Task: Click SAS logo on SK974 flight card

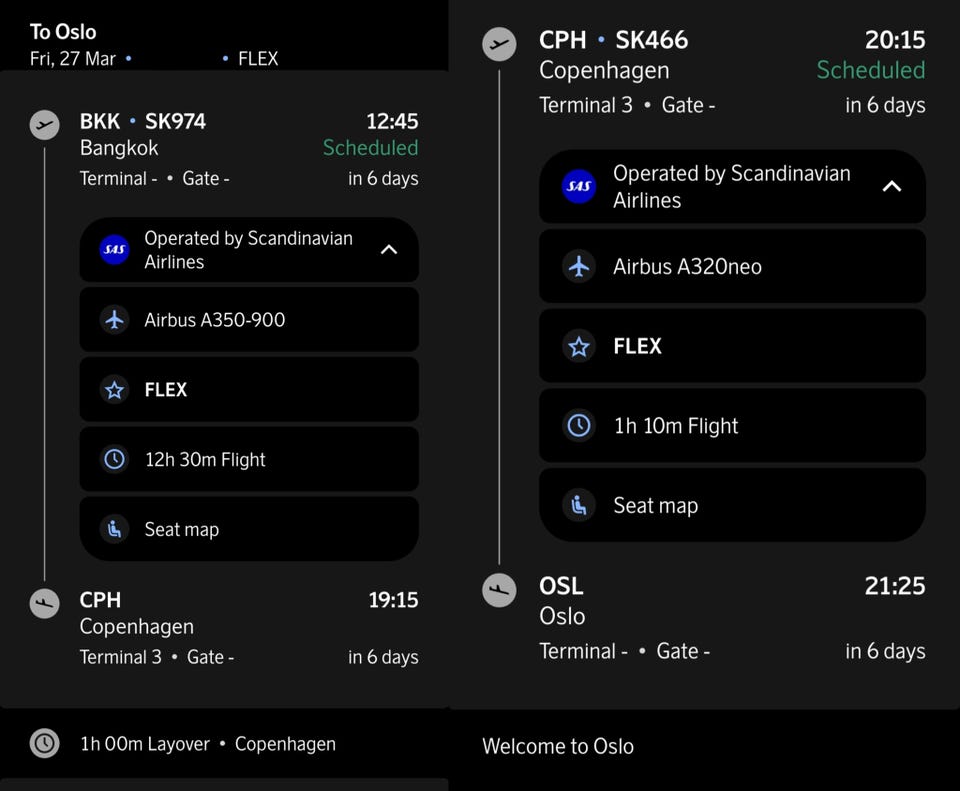Action: point(114,250)
